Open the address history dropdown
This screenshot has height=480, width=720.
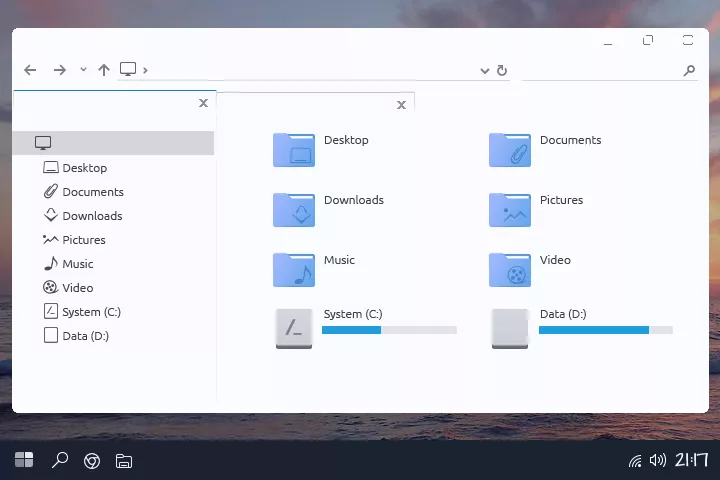[484, 71]
